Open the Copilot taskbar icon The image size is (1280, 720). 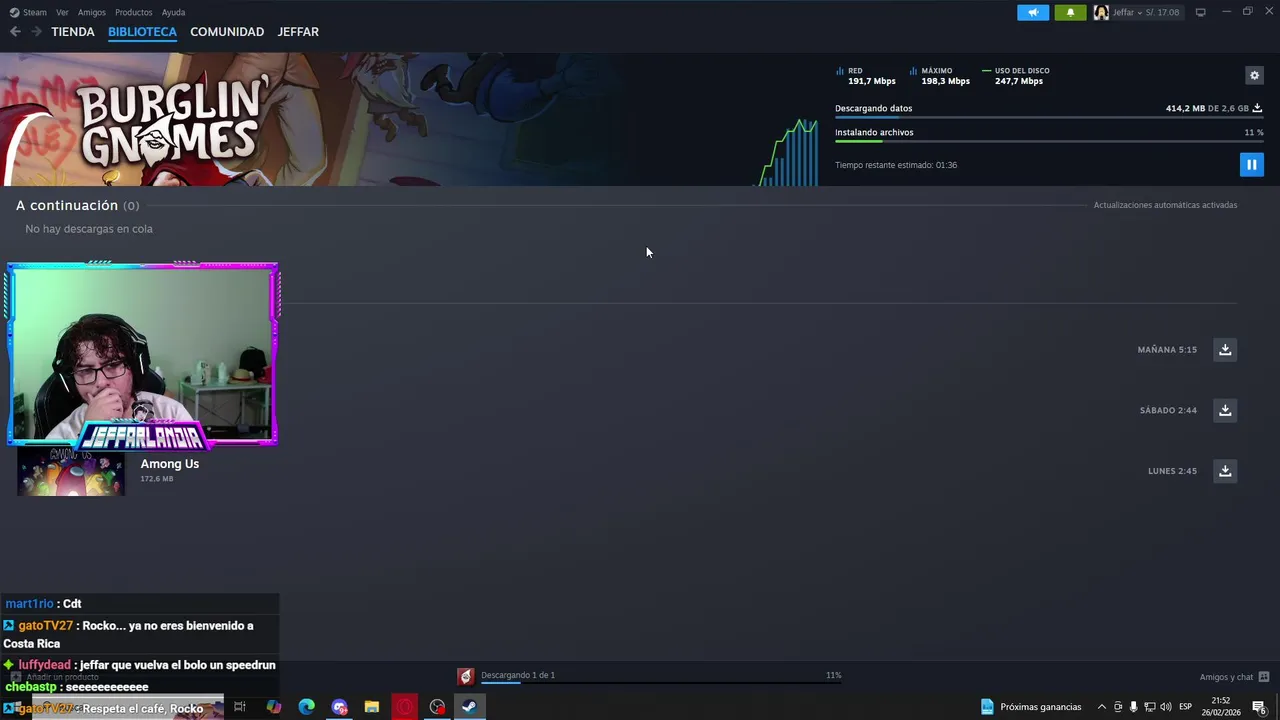pyautogui.click(x=273, y=707)
